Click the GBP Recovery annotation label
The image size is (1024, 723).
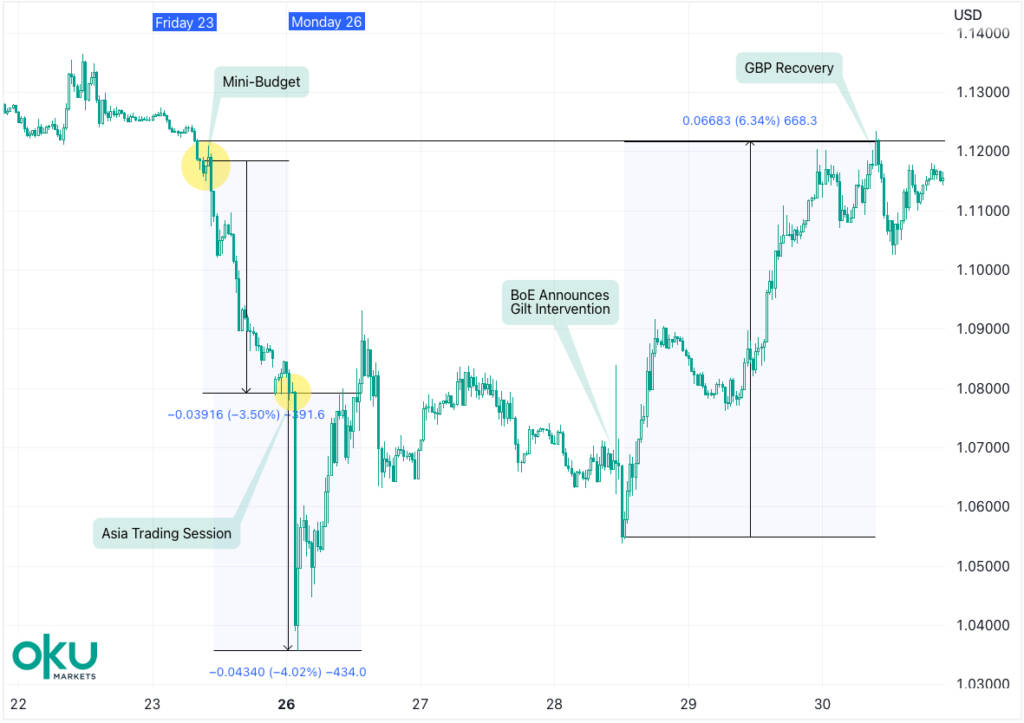pos(788,68)
